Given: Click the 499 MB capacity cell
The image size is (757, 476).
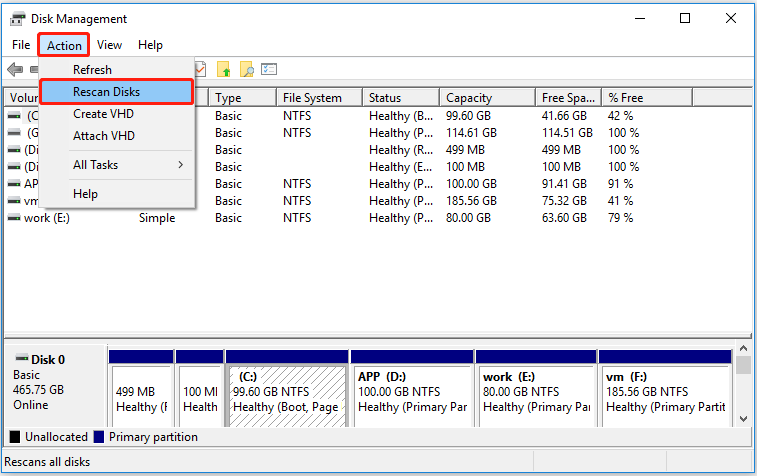Looking at the screenshot, I should pos(465,150).
